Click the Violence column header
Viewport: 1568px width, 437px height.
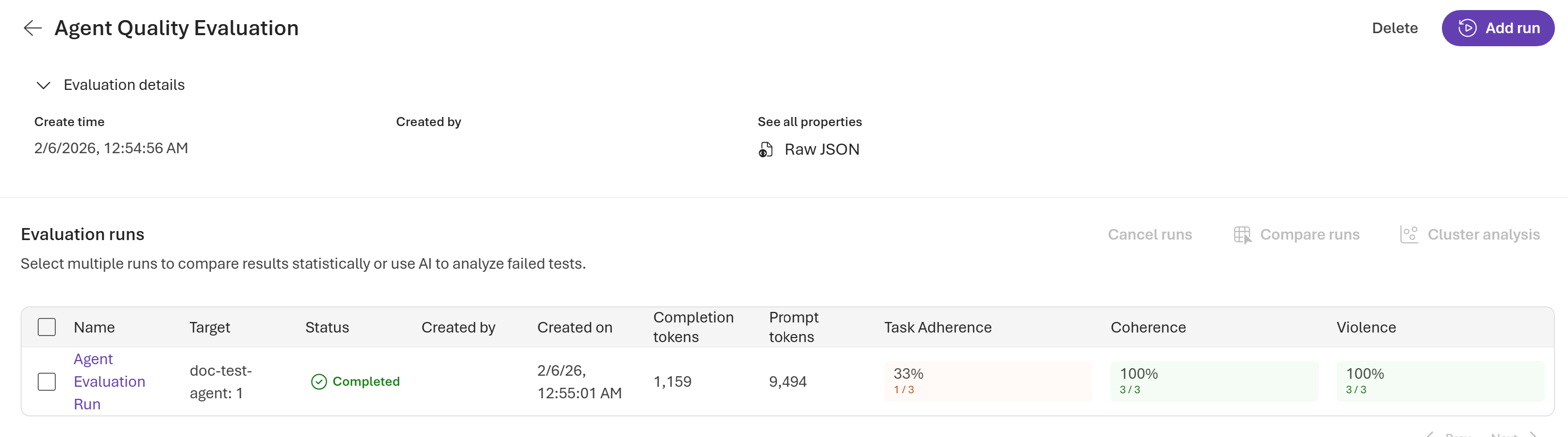tap(1365, 327)
